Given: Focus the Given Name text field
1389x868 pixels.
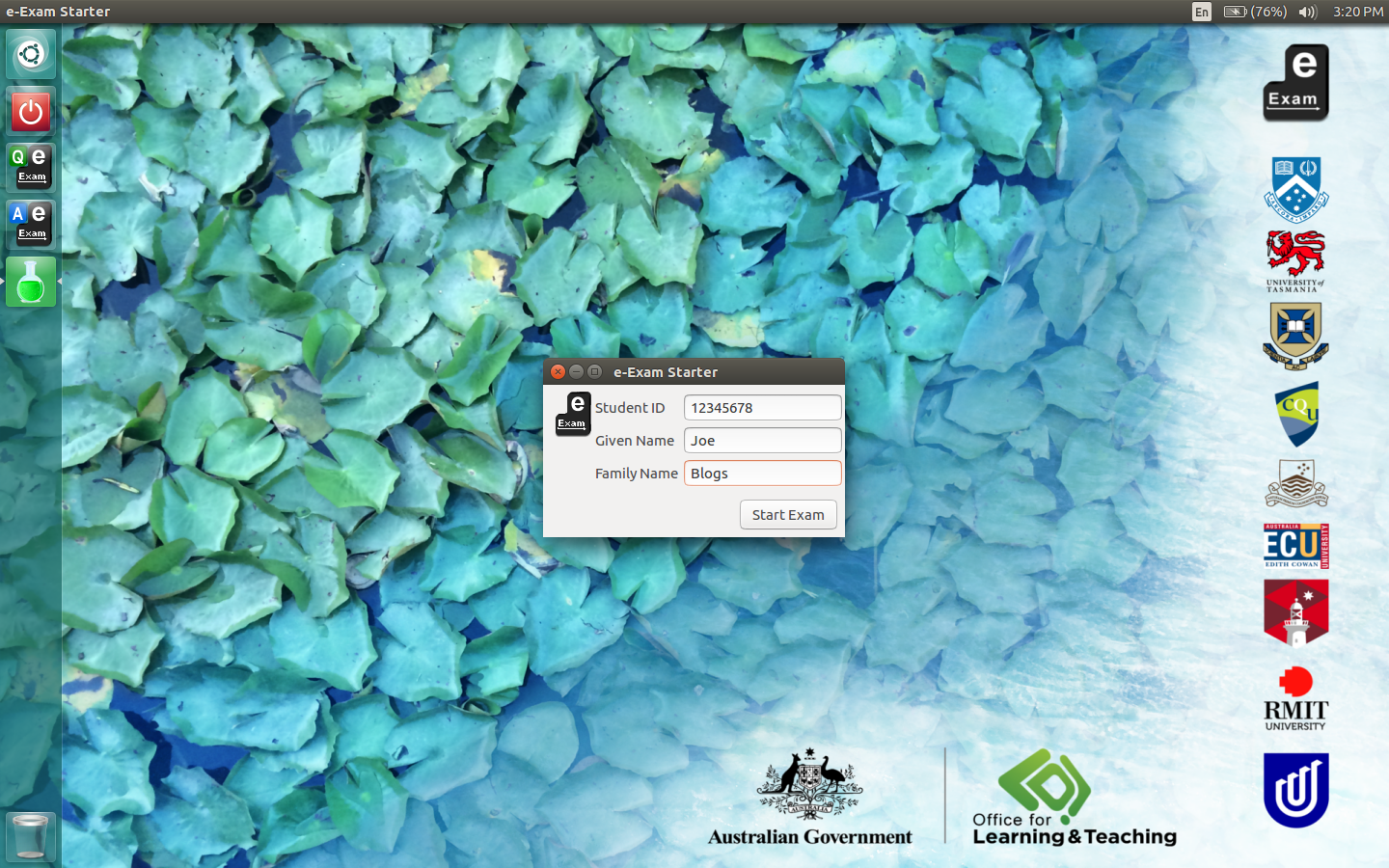Looking at the screenshot, I should point(762,441).
